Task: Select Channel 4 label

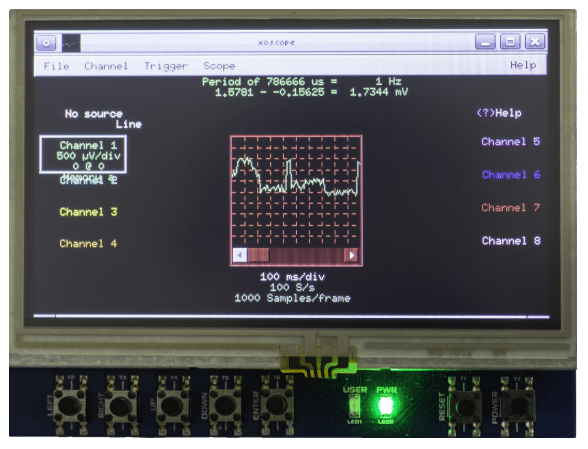Action: [x=88, y=244]
